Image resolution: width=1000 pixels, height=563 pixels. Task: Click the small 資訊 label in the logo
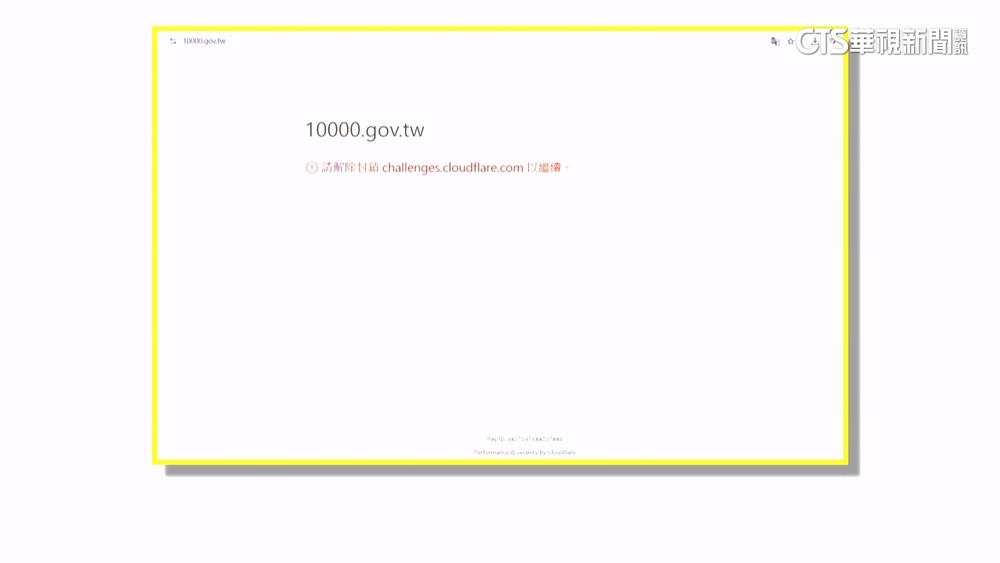click(x=961, y=42)
